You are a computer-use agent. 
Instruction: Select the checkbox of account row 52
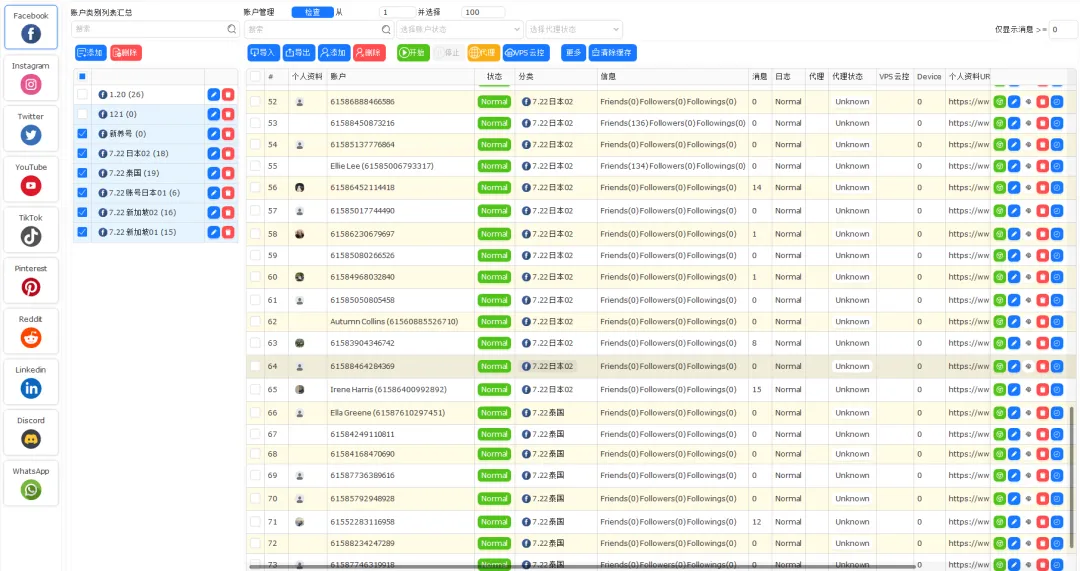[x=256, y=101]
